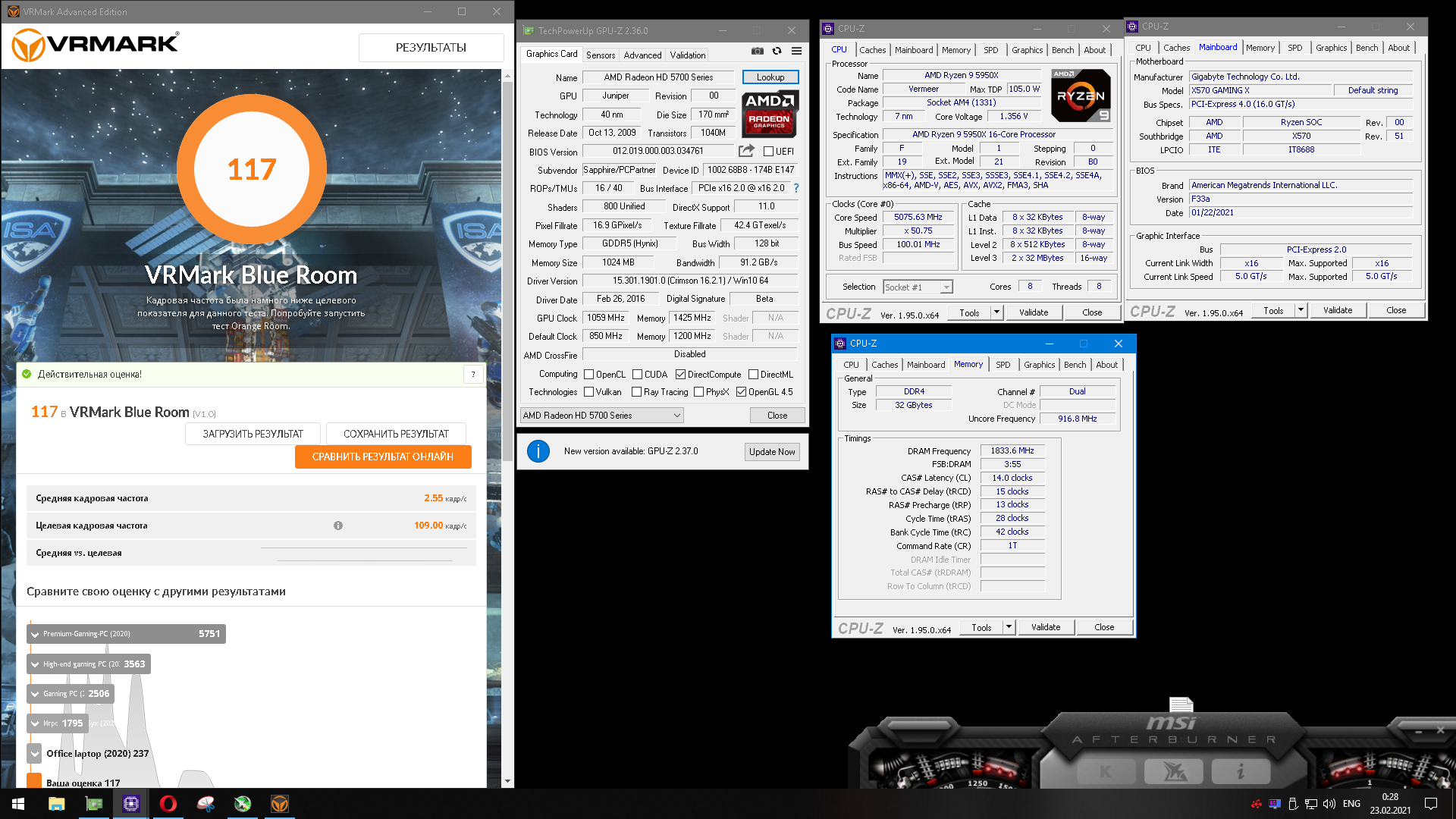Toggle the OpenCL checkbox
The height and width of the screenshot is (819, 1456).
[588, 375]
